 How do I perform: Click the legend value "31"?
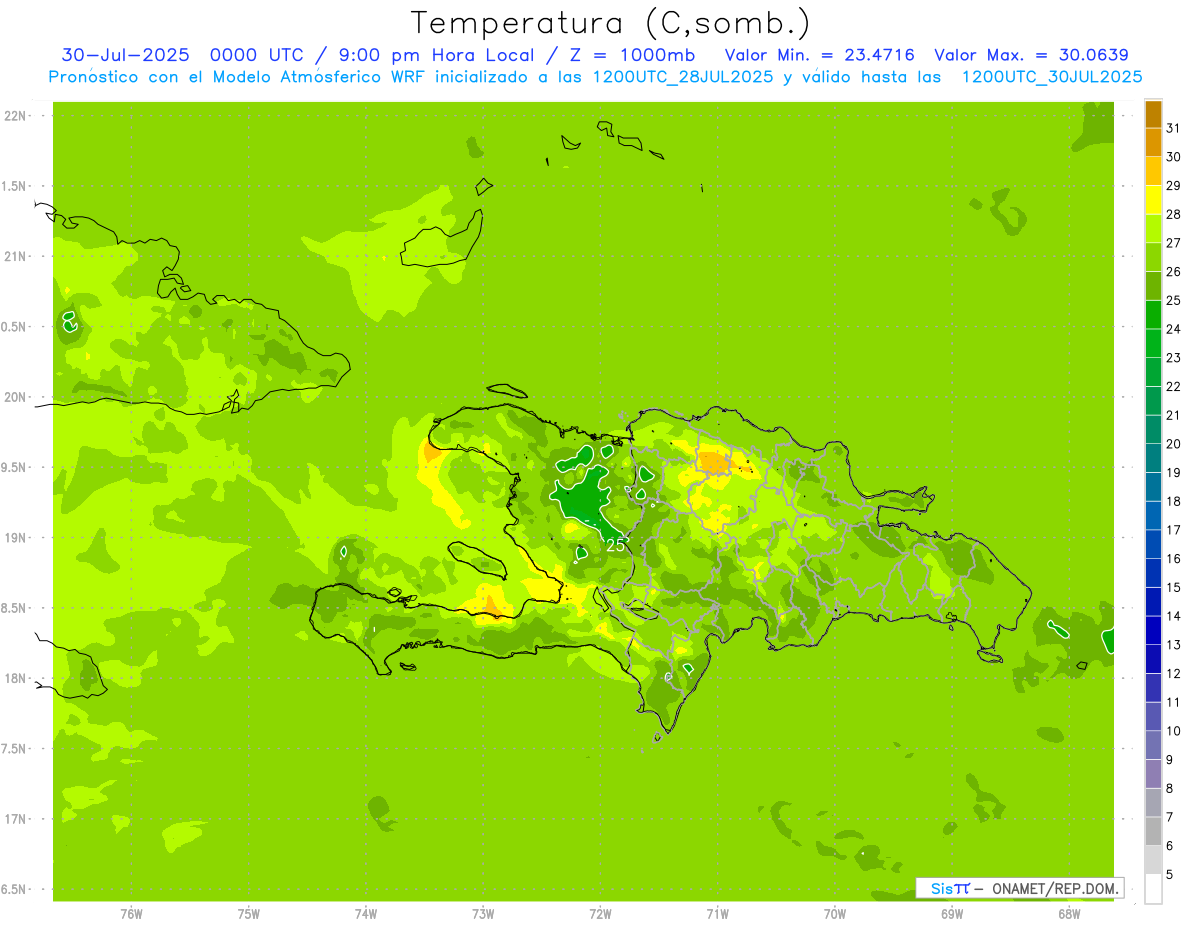pyautogui.click(x=1174, y=128)
